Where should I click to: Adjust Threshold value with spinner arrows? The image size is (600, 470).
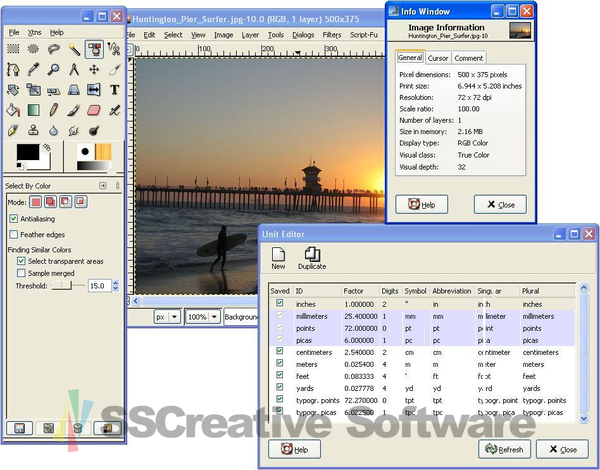point(116,286)
